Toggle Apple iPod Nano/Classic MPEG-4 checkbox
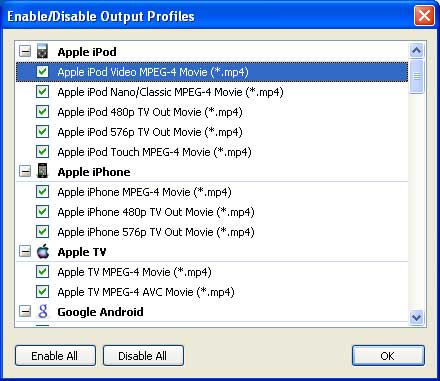The image size is (440, 381). tap(42, 92)
